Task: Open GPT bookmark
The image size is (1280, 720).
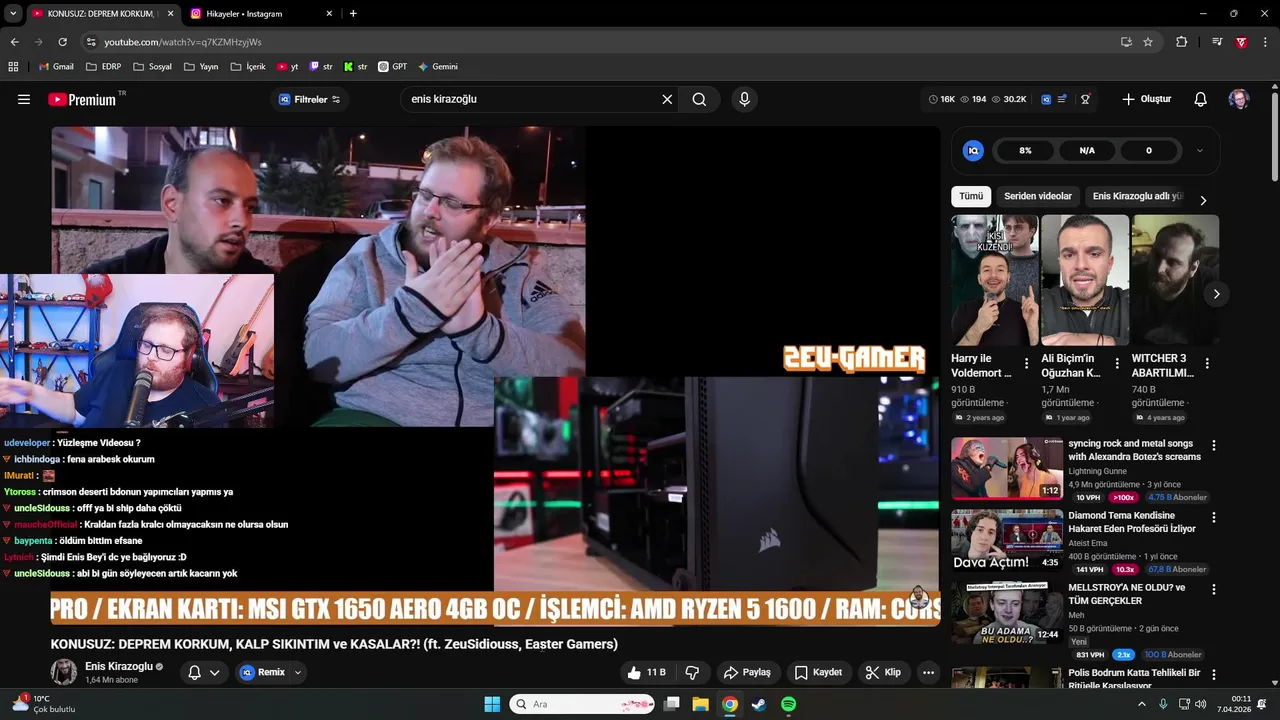Action: point(392,67)
